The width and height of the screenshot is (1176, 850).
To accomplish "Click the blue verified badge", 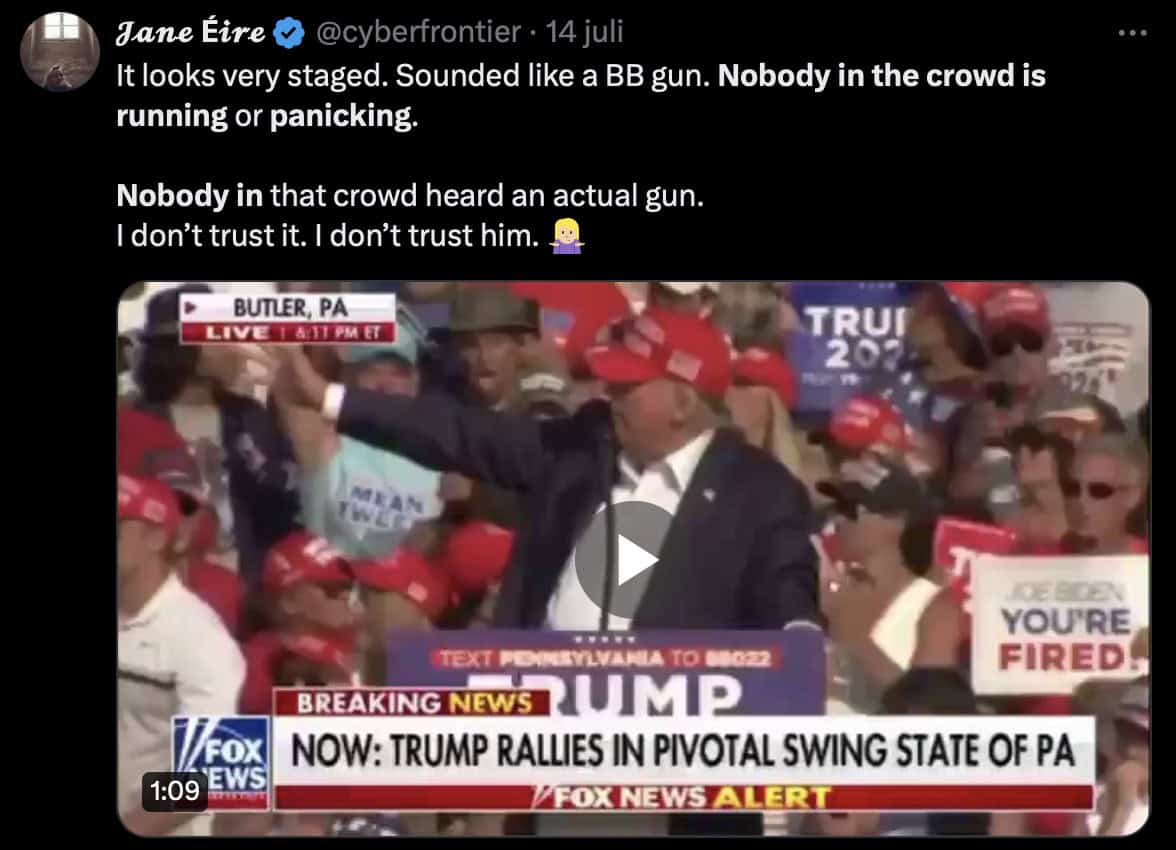I will point(289,33).
